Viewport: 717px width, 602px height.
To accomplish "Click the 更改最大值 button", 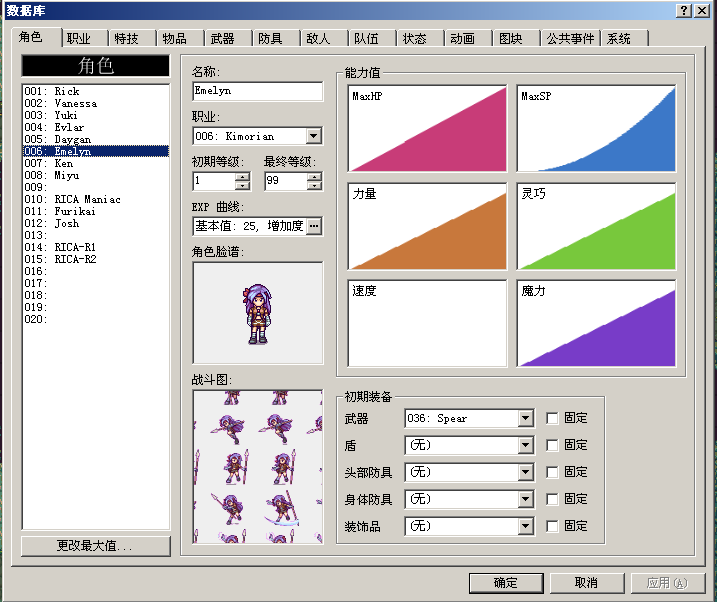I will [x=96, y=546].
